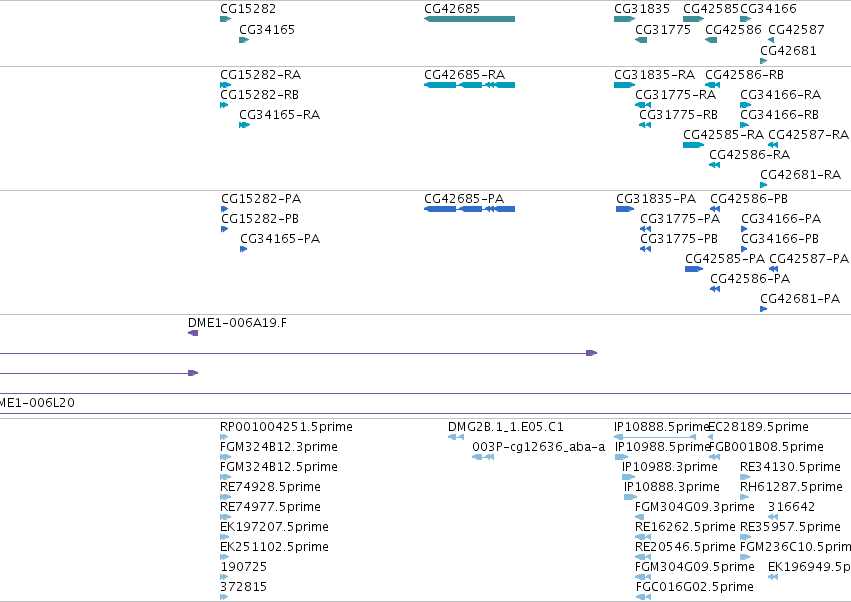Select EST RE20546.5prime
Viewport: 851px width, 602px height.
point(685,547)
